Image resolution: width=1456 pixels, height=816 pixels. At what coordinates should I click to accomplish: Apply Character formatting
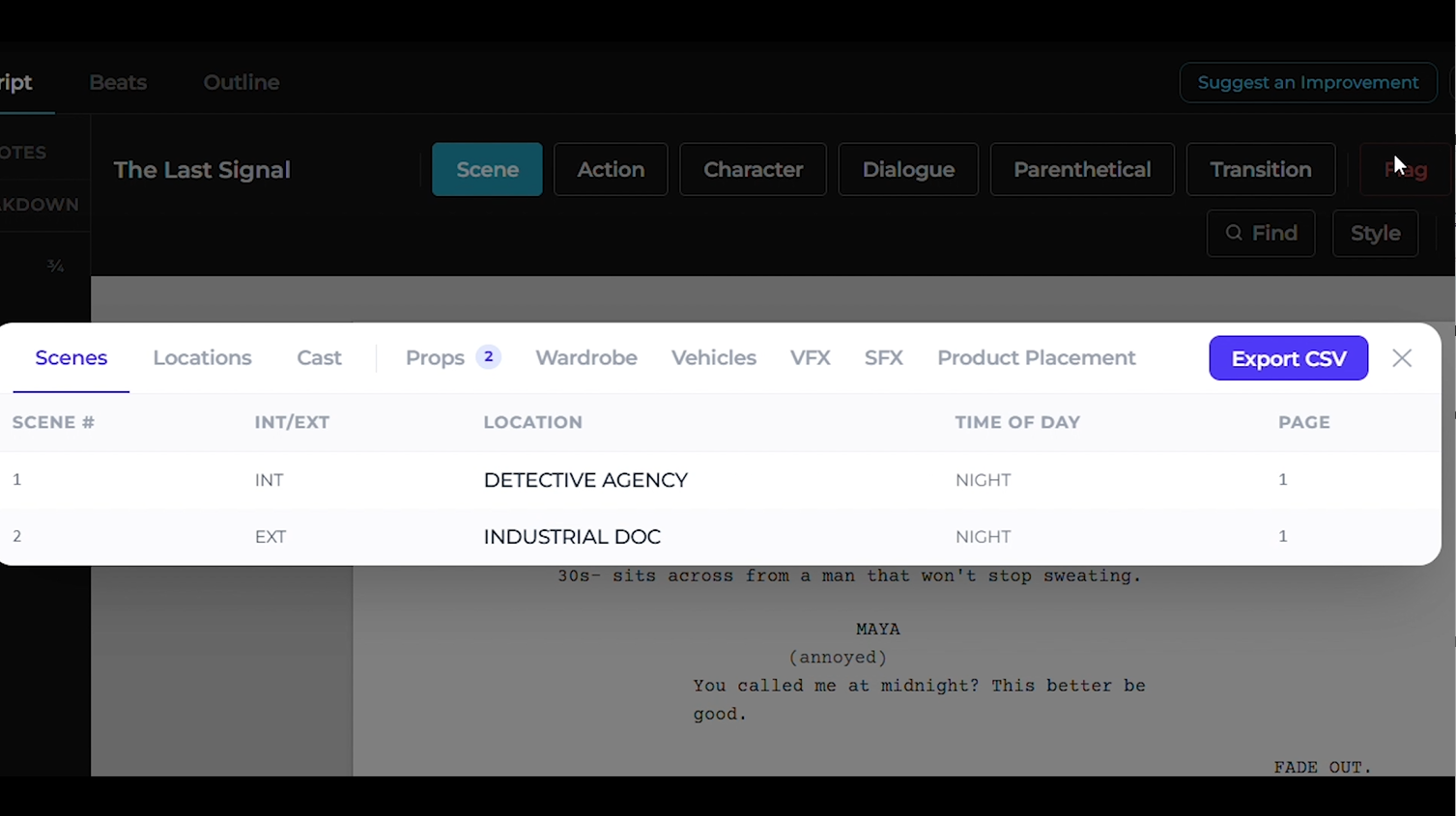pos(753,169)
